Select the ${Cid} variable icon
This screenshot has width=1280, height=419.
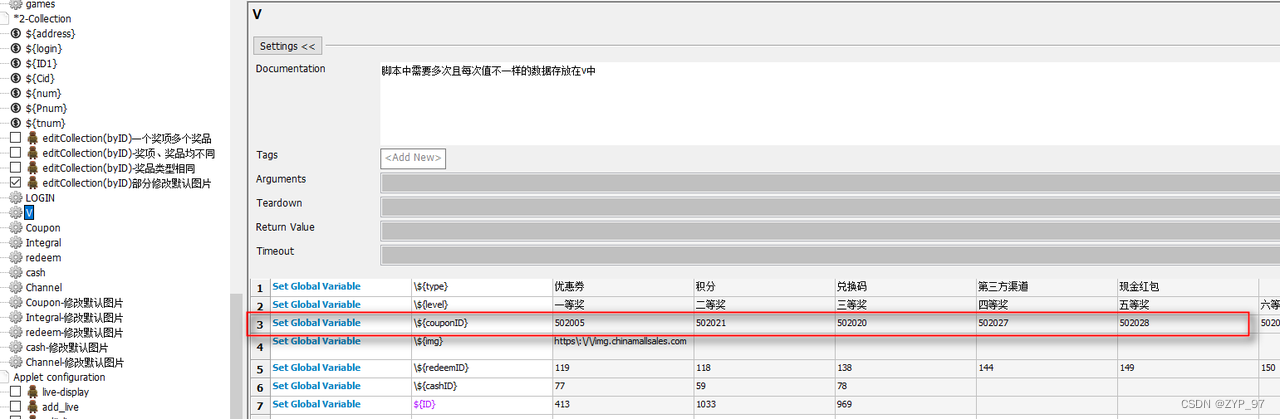click(x=16, y=78)
